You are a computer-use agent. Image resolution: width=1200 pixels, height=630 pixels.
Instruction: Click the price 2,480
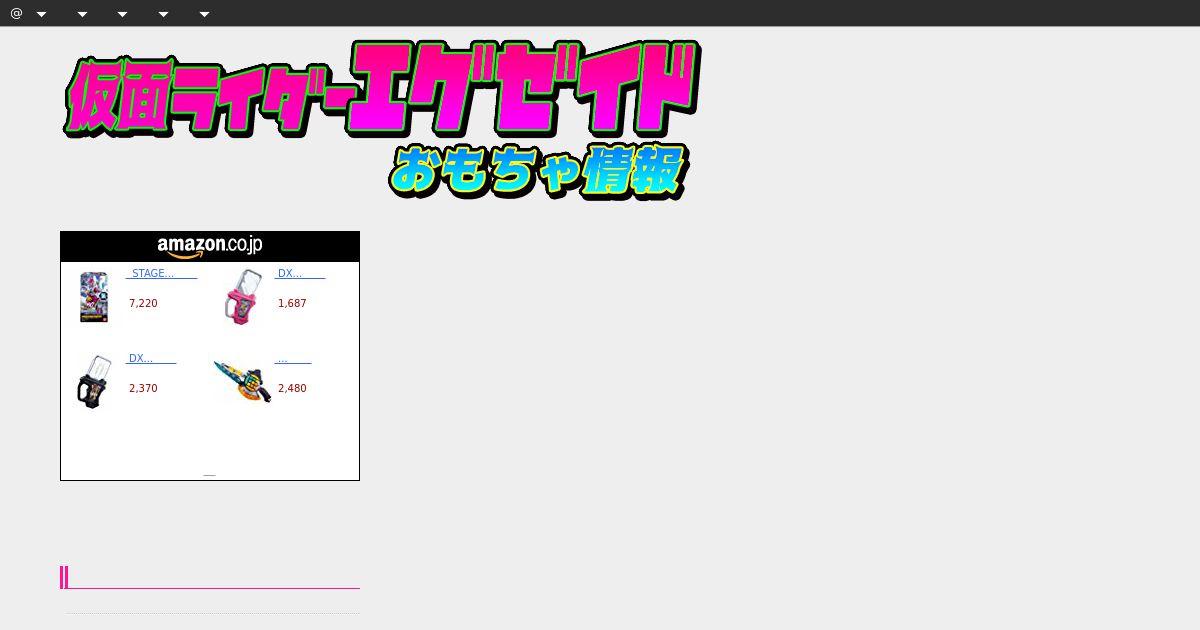point(292,388)
